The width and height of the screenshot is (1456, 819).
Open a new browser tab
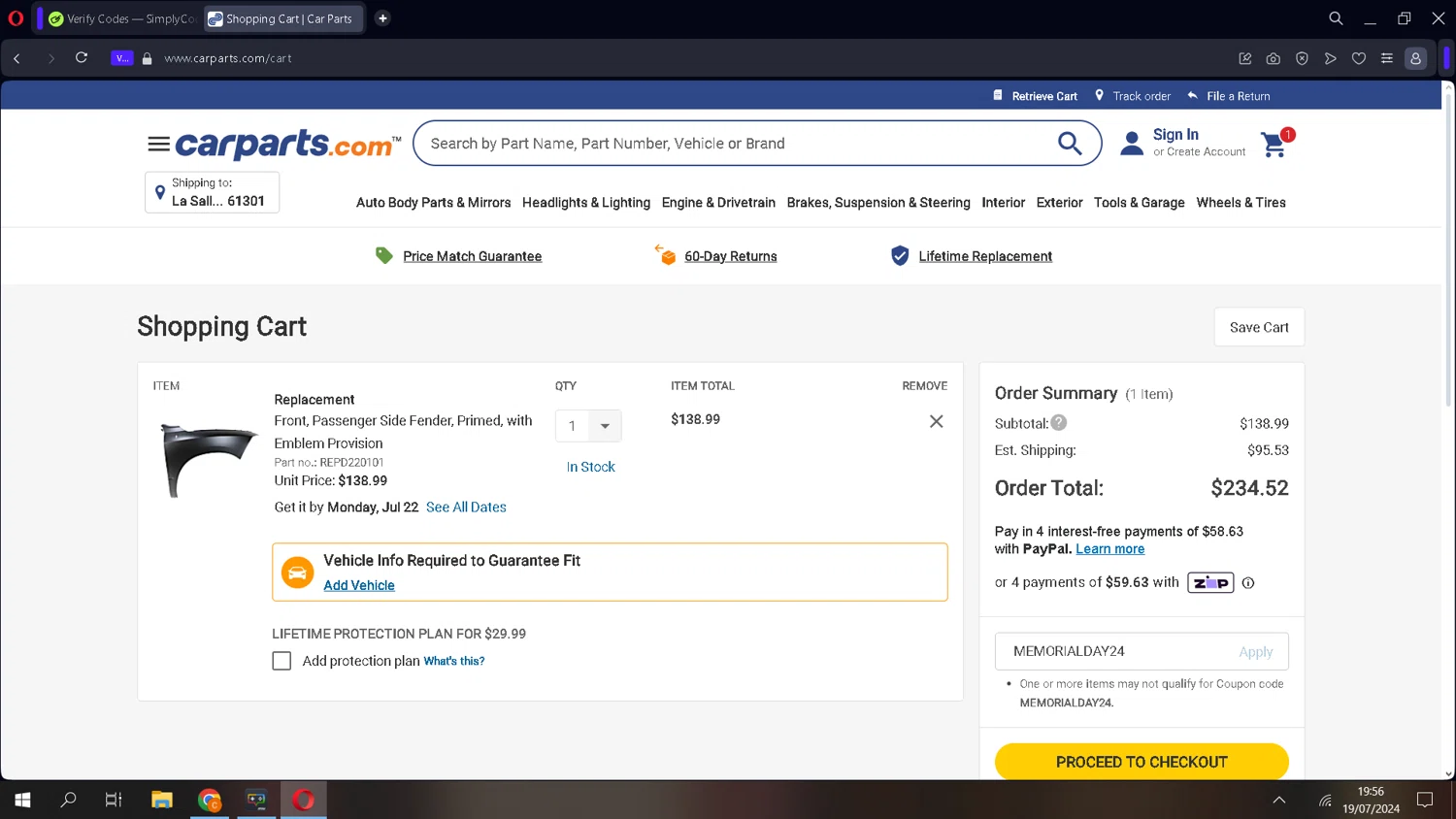click(382, 18)
